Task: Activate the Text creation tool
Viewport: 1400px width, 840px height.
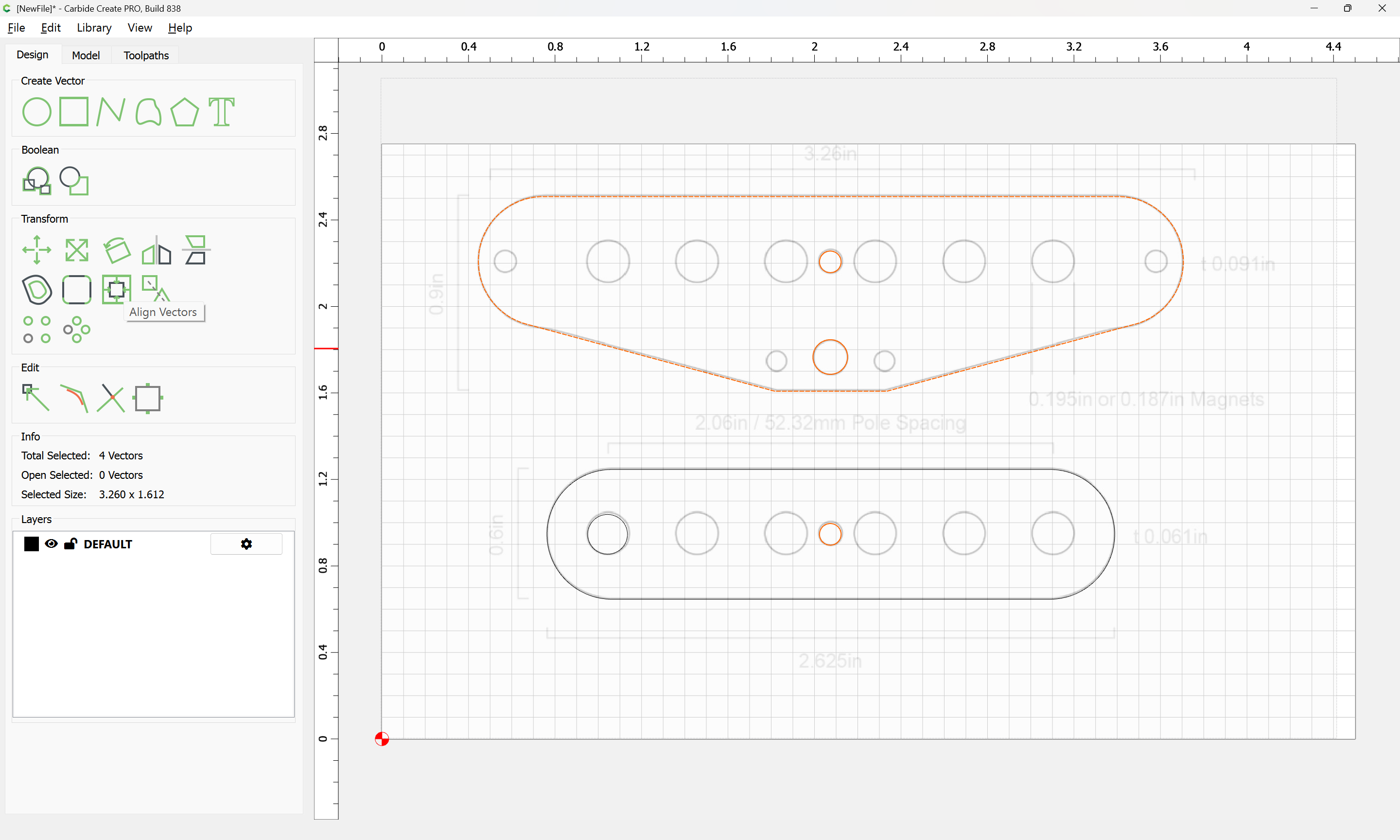Action: click(222, 111)
